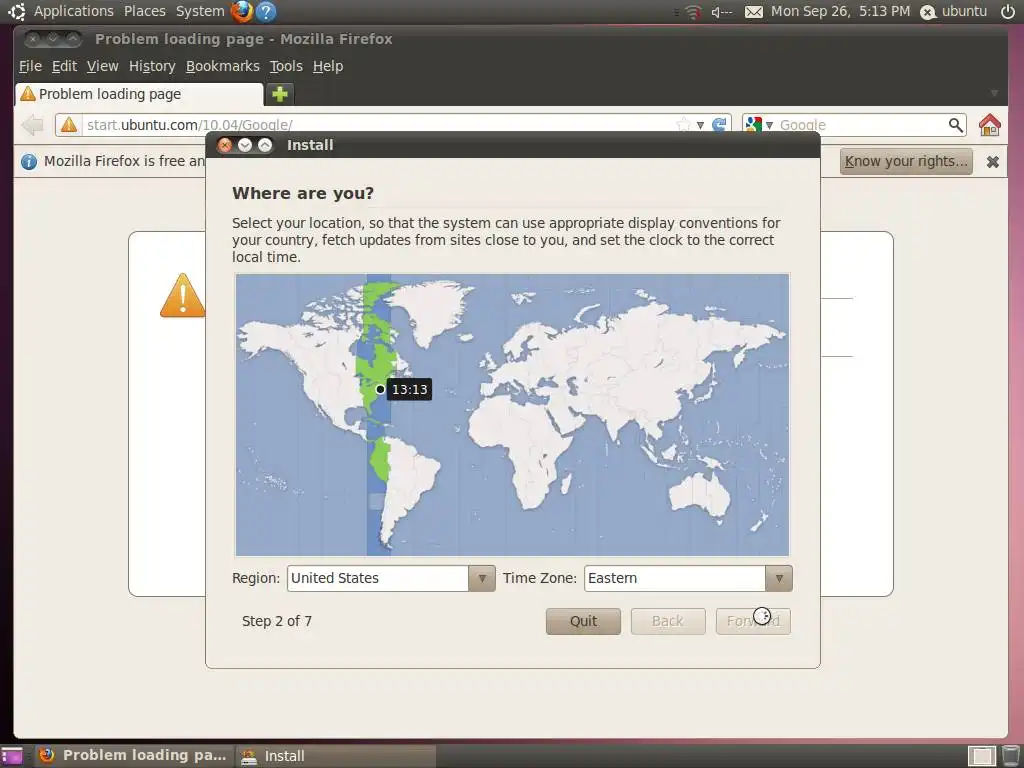The height and width of the screenshot is (768, 1024).
Task: Open Firefox History menu
Action: pyautogui.click(x=152, y=66)
